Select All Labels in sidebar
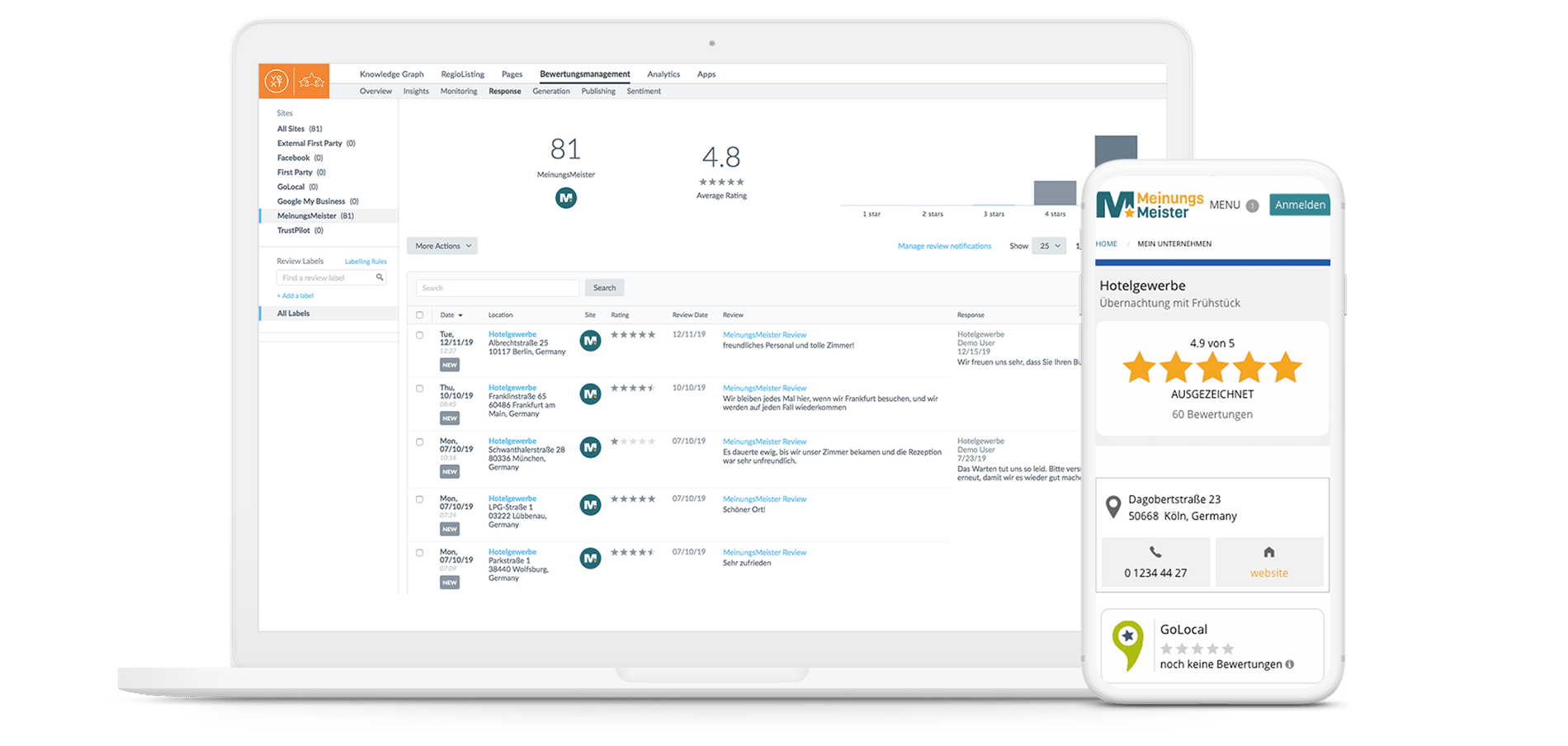Viewport: 1568px width, 746px height. point(328,314)
